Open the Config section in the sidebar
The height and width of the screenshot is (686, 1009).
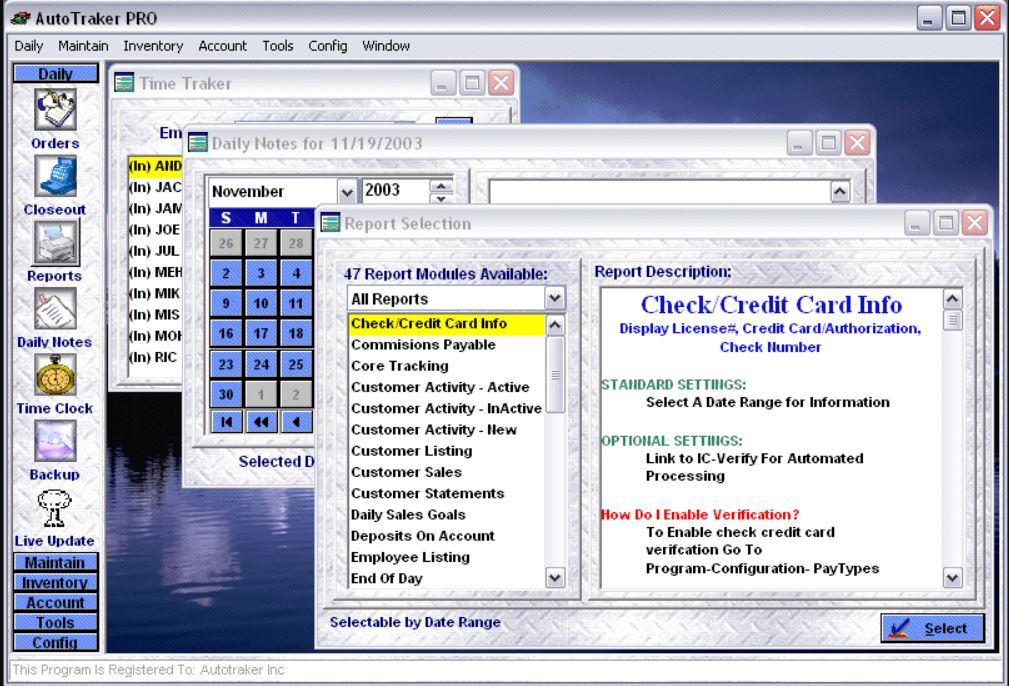pos(55,642)
